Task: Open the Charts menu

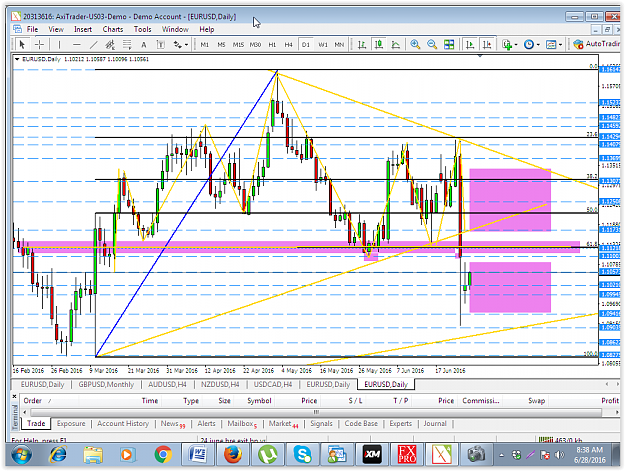Action: pos(113,29)
